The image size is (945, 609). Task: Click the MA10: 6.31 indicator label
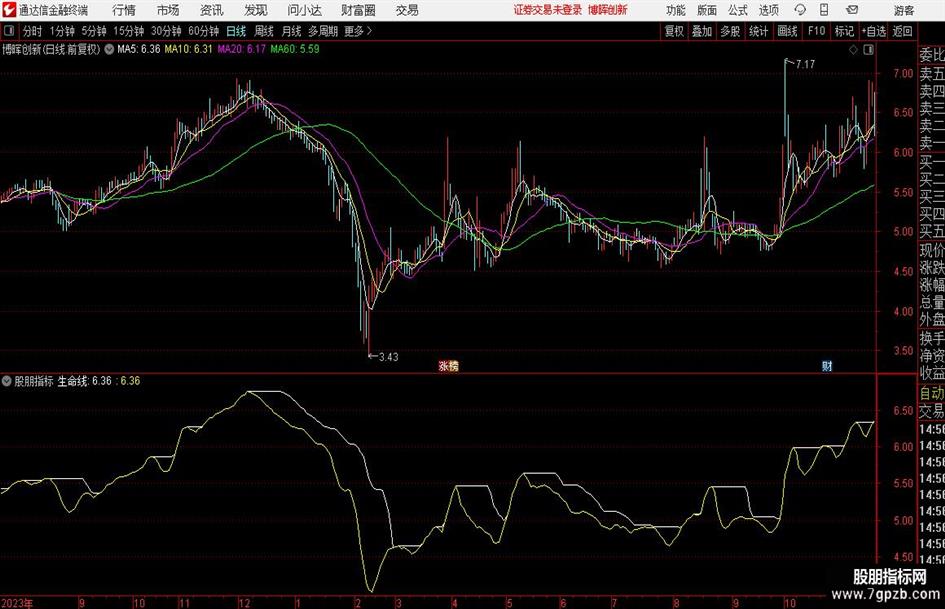pos(189,49)
